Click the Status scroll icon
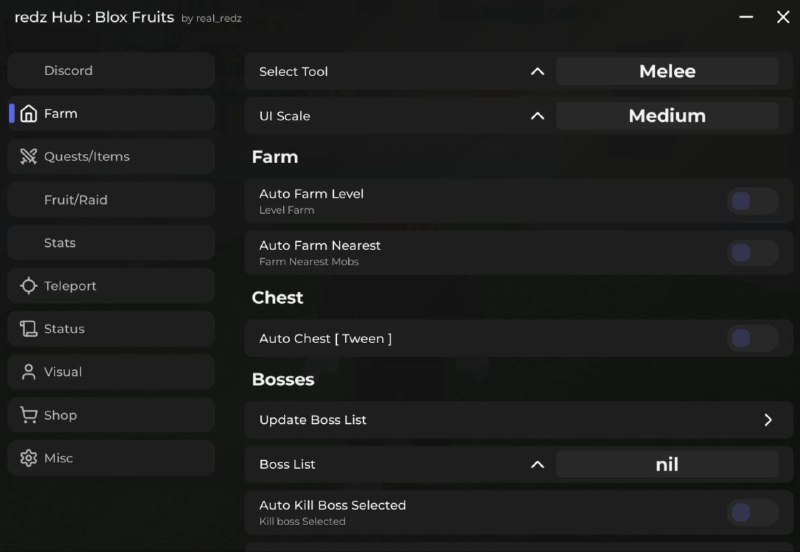 tap(28, 329)
